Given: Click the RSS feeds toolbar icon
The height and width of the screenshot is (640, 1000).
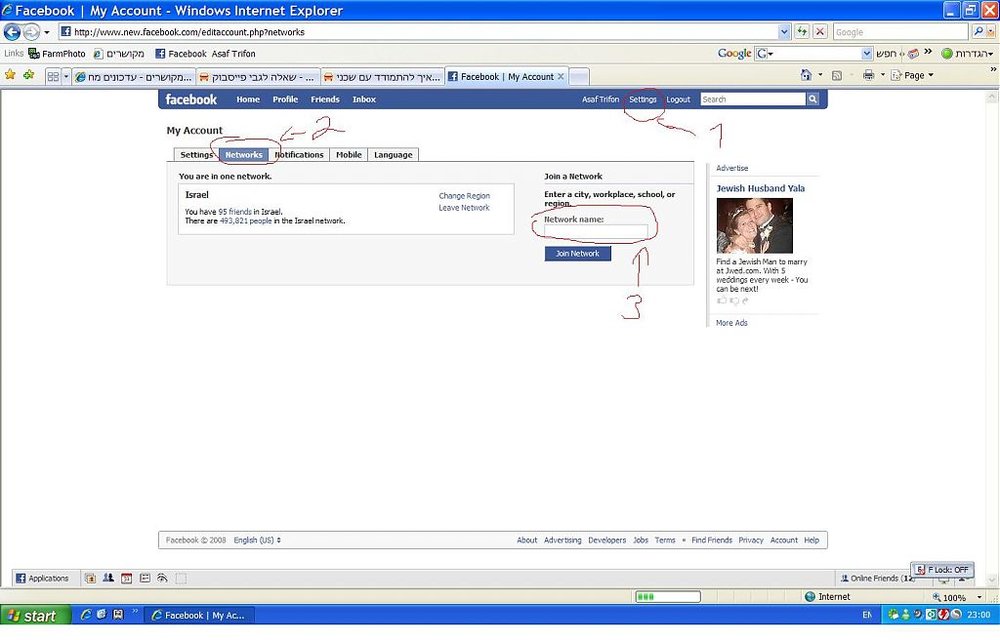Looking at the screenshot, I should click(x=837, y=75).
